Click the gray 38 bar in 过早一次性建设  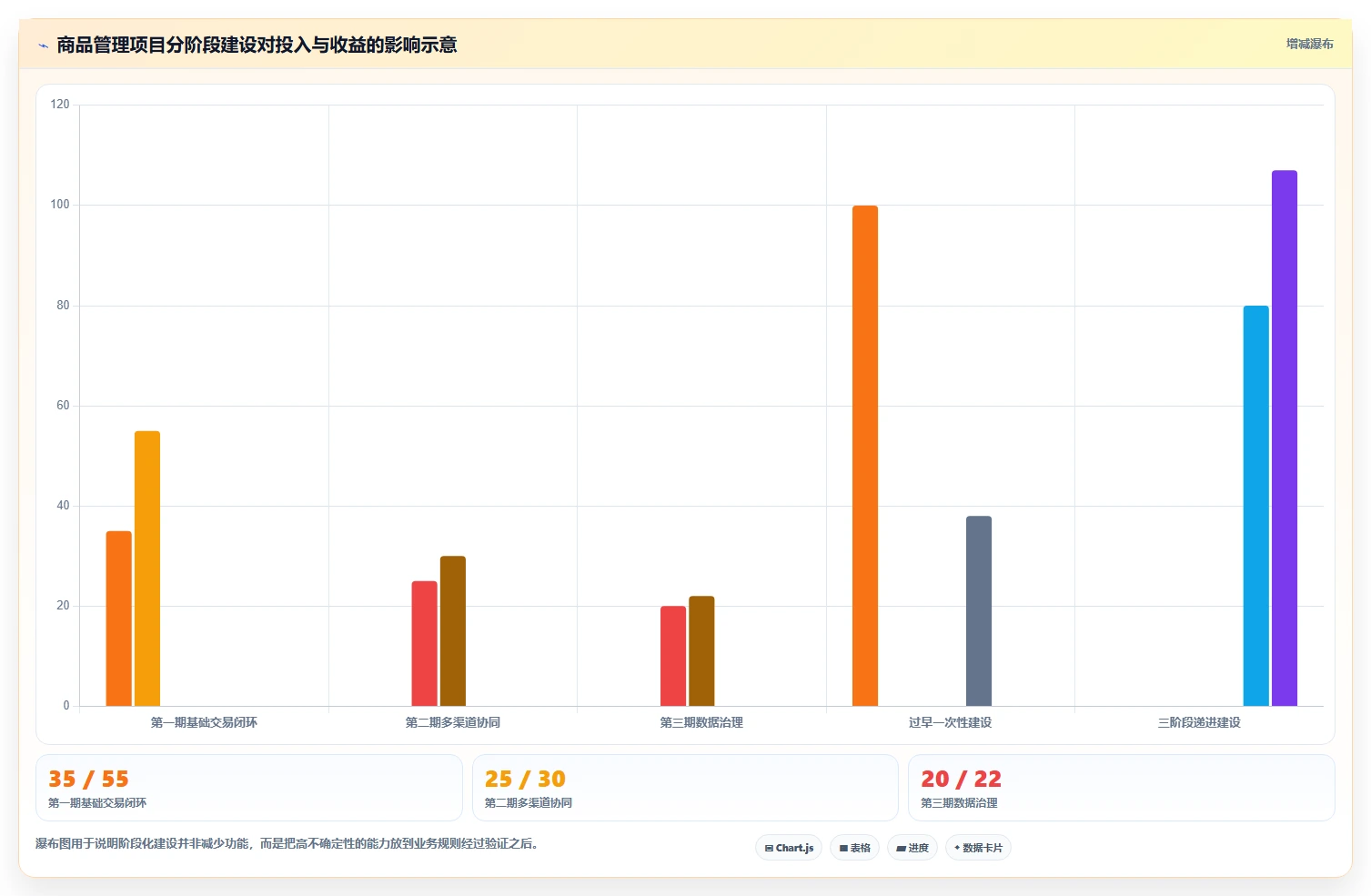pos(979,611)
